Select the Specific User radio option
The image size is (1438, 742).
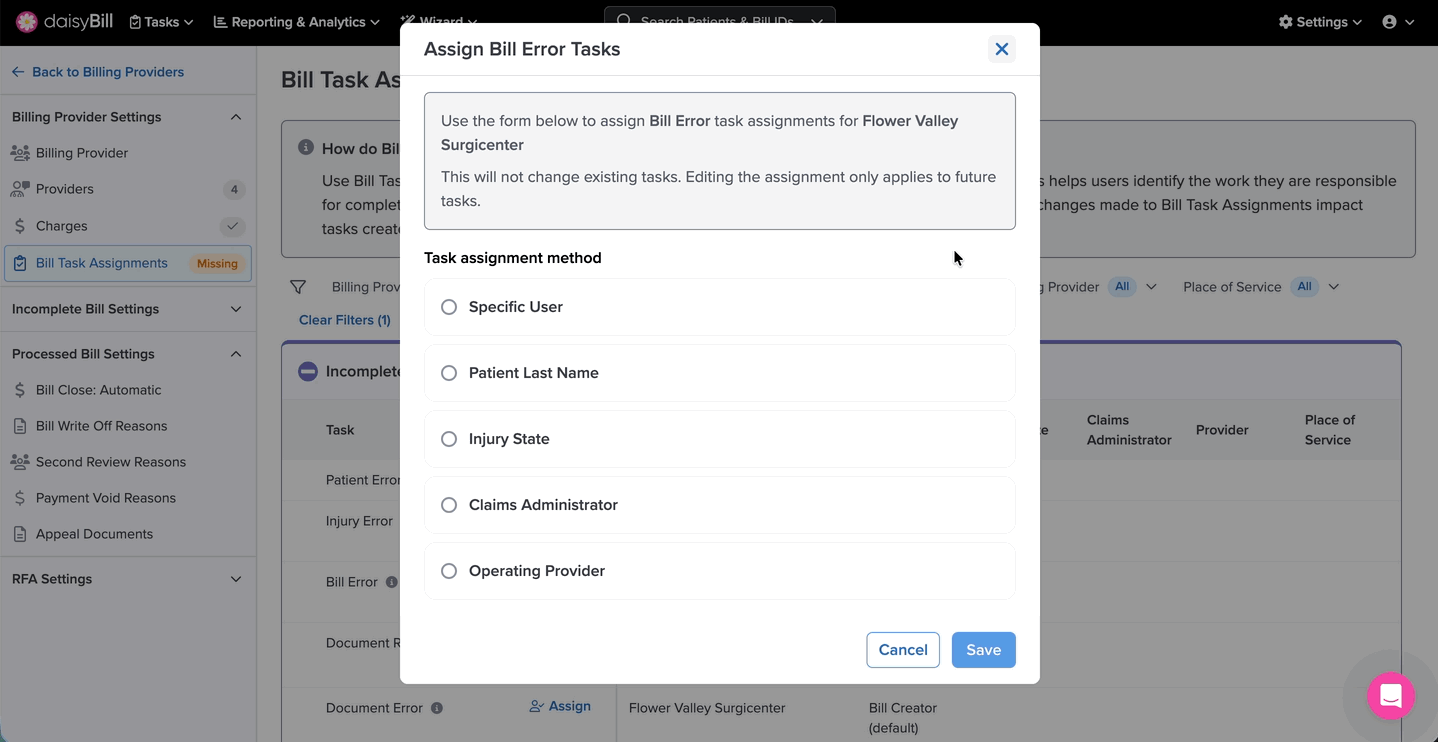pyautogui.click(x=449, y=307)
